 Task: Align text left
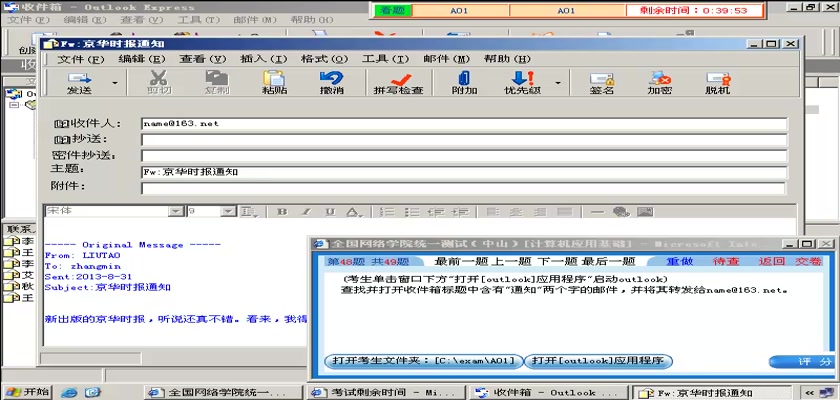pyautogui.click(x=491, y=212)
